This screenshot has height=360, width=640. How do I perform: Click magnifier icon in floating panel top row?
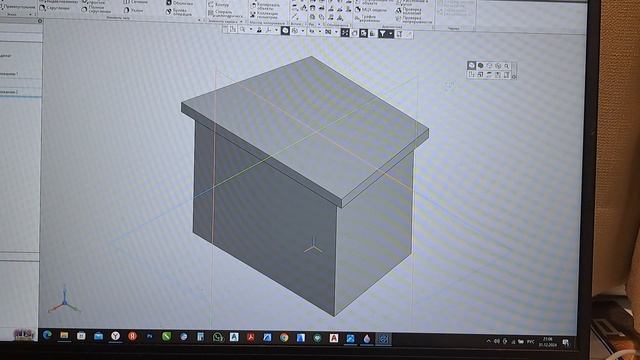[x=507, y=66]
